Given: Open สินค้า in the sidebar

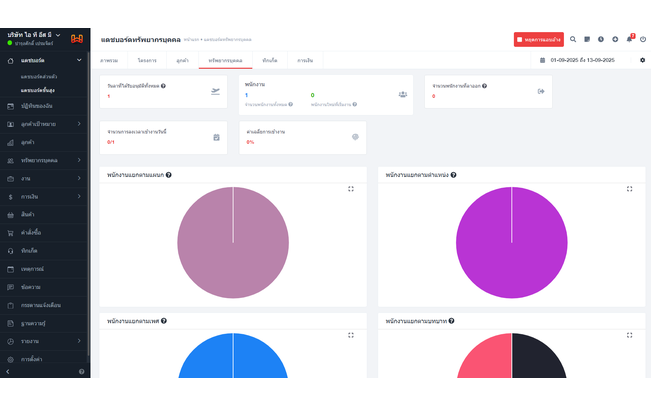Looking at the screenshot, I should click(x=27, y=214).
